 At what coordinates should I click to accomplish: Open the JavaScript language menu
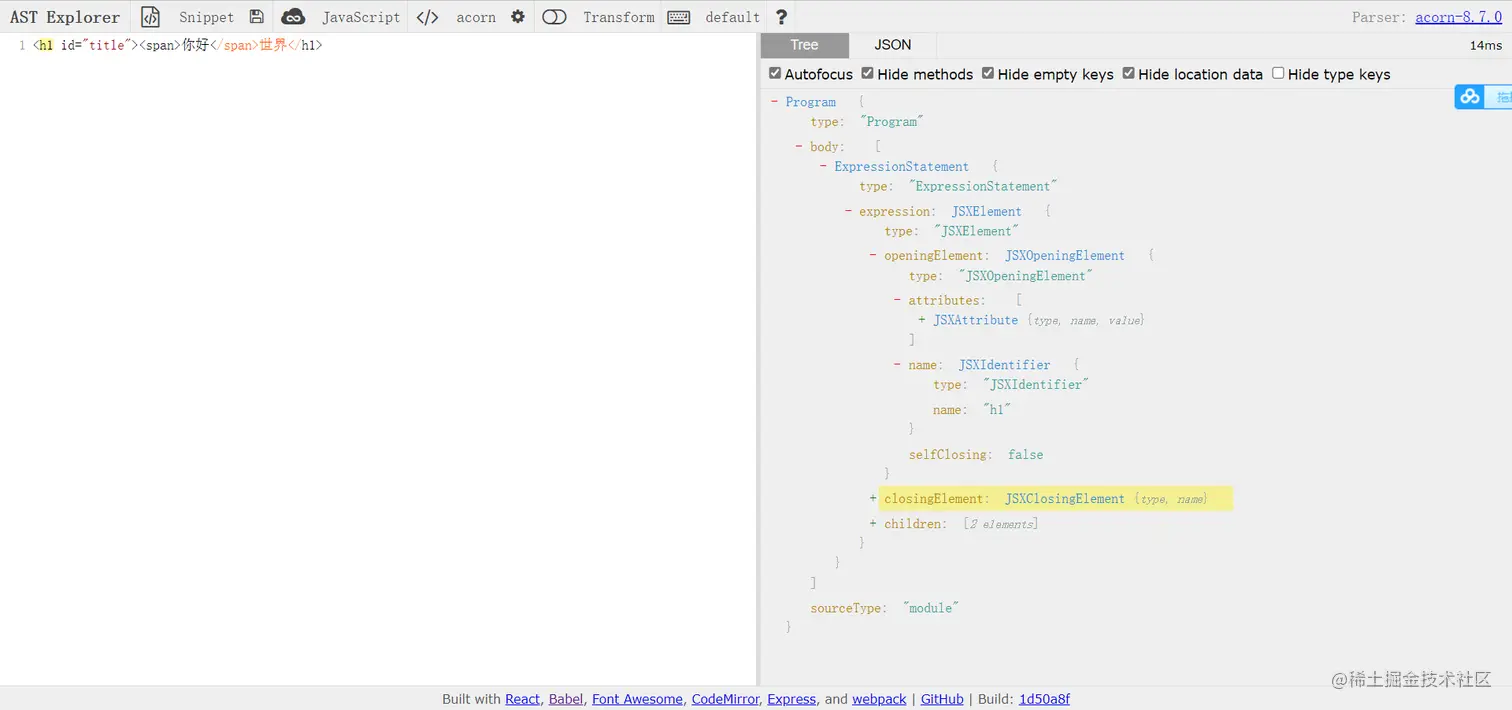(x=361, y=17)
